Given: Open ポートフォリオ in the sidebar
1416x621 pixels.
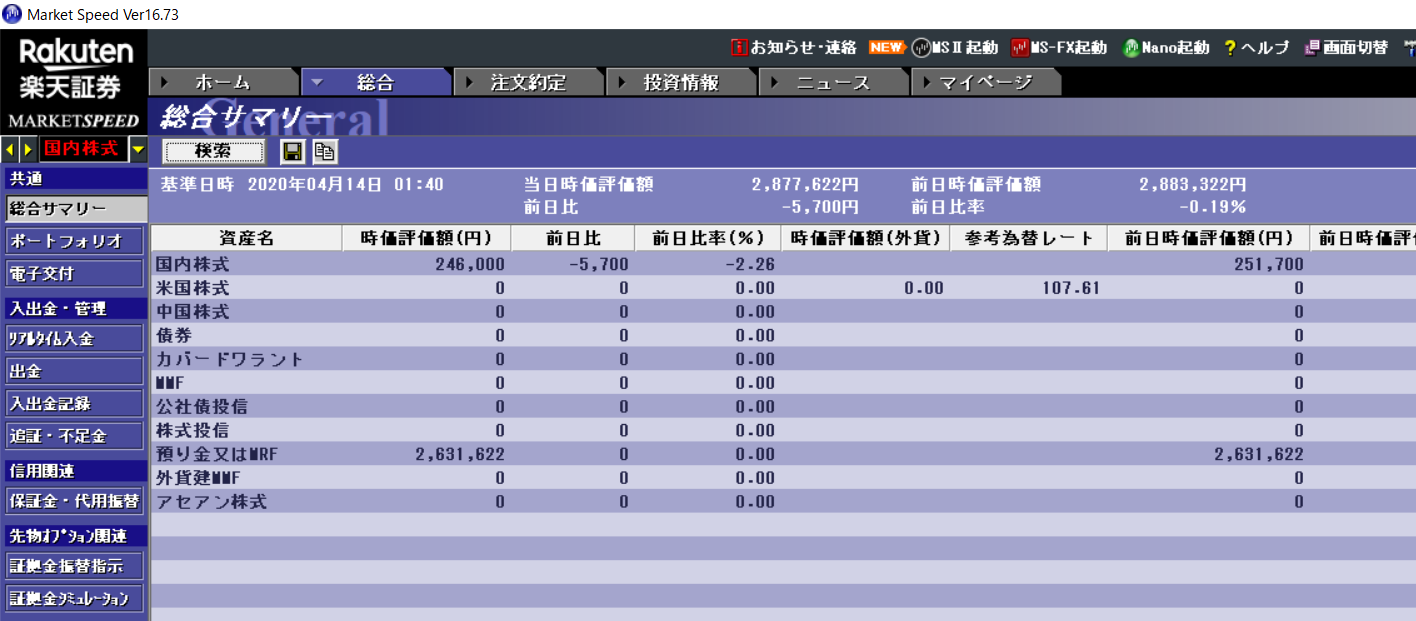Looking at the screenshot, I should click(x=74, y=241).
